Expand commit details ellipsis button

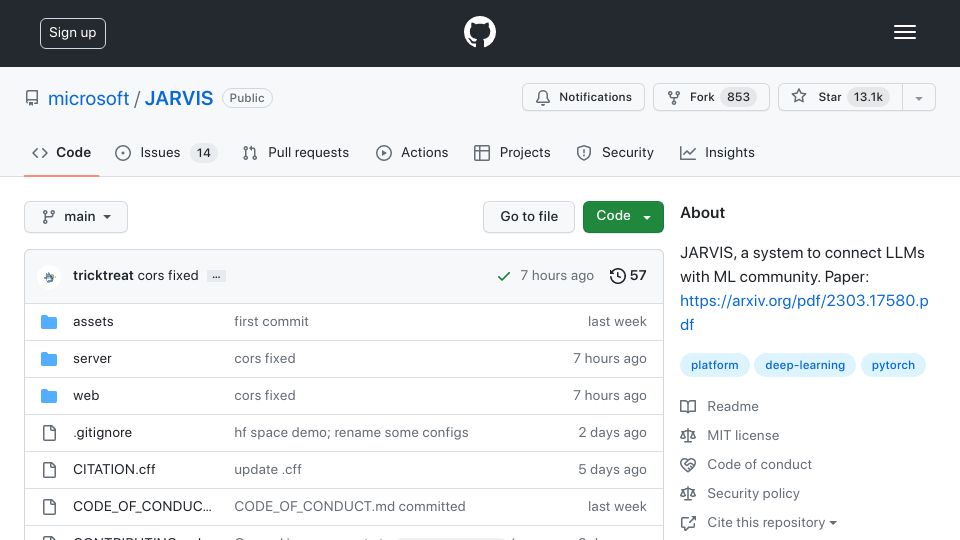click(216, 276)
